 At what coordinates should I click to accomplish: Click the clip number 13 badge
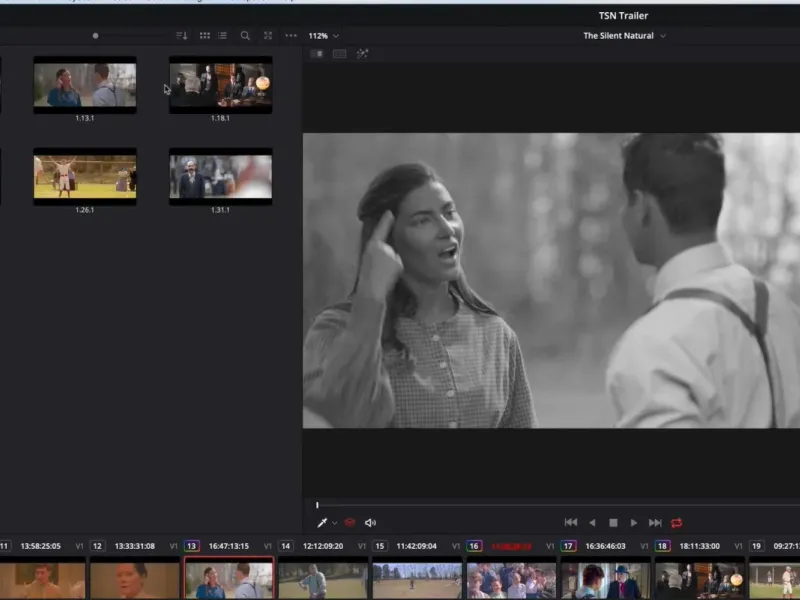[x=191, y=546]
